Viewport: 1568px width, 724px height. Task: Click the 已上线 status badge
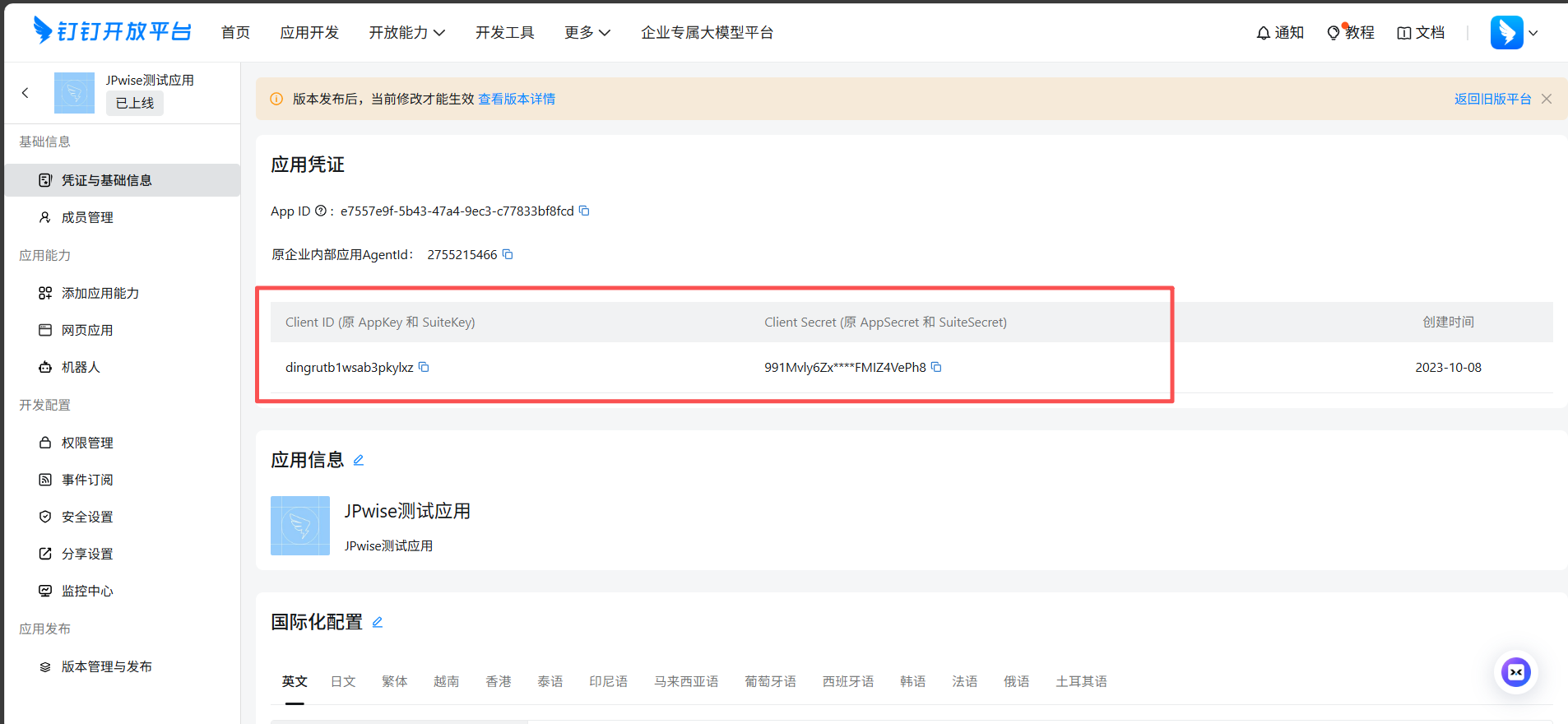pos(135,103)
